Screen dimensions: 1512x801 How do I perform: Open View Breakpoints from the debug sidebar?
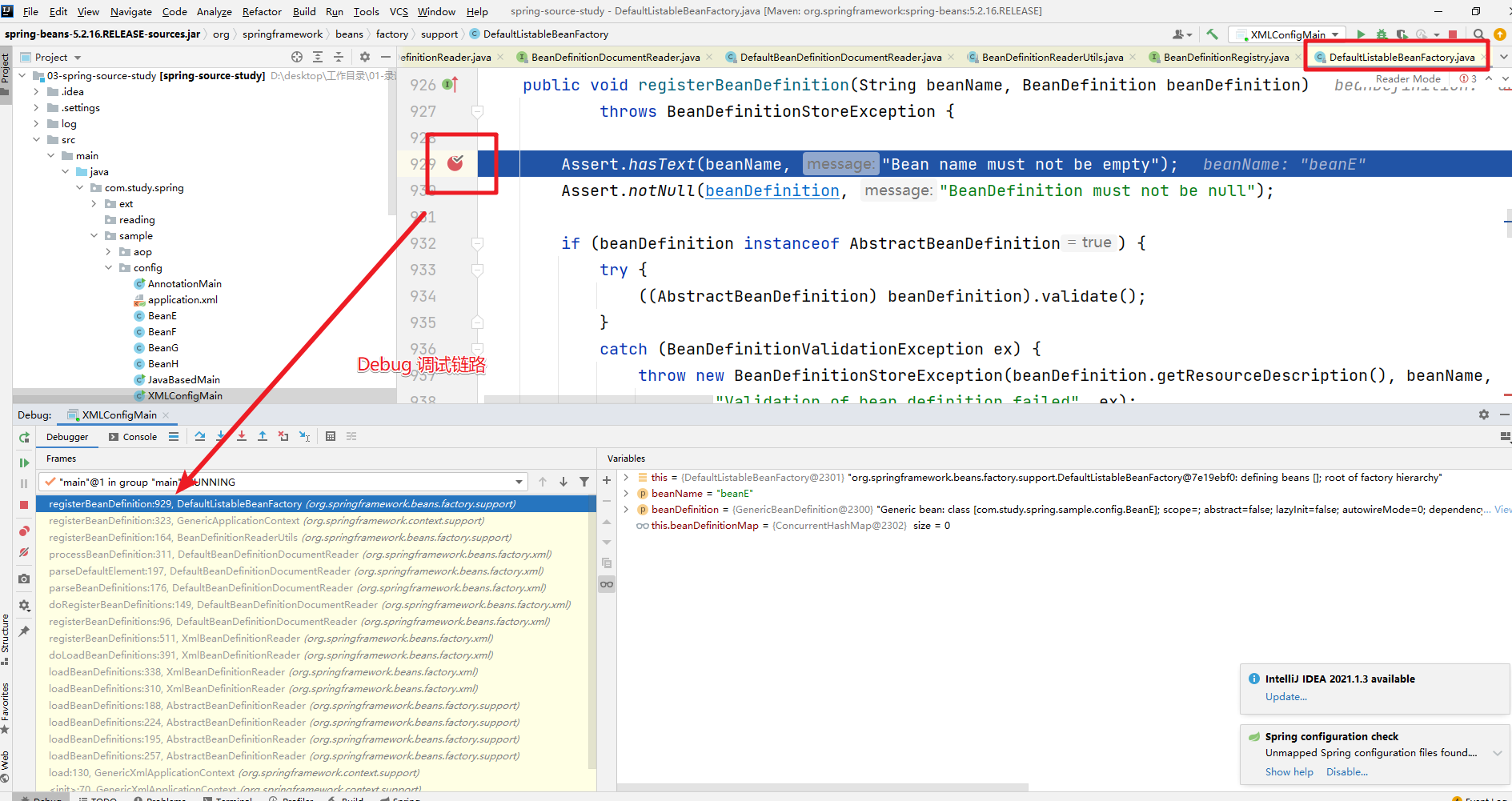click(24, 531)
